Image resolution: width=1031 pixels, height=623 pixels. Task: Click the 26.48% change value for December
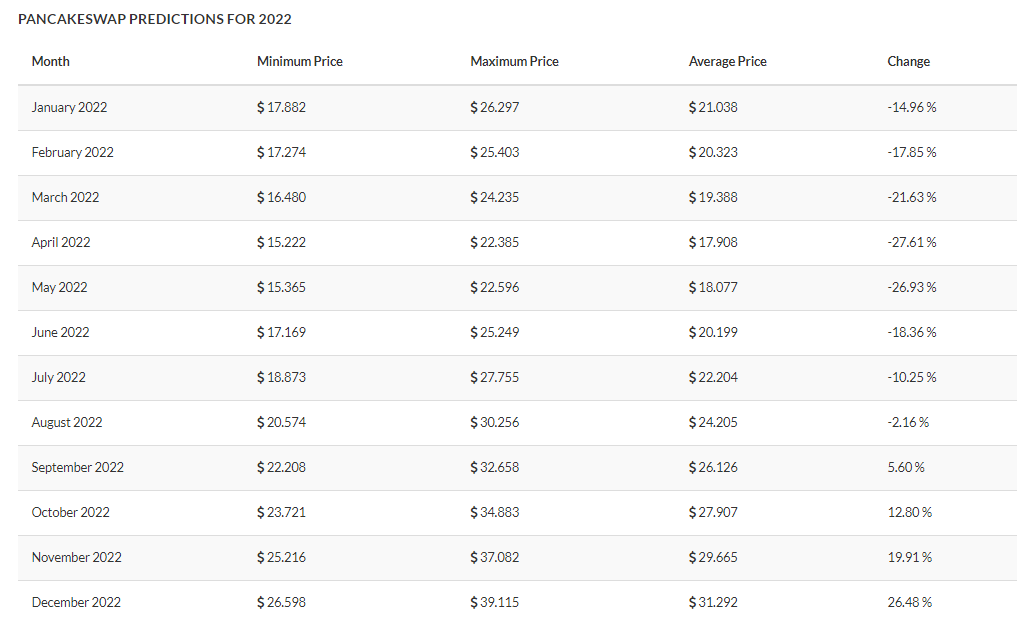click(909, 602)
